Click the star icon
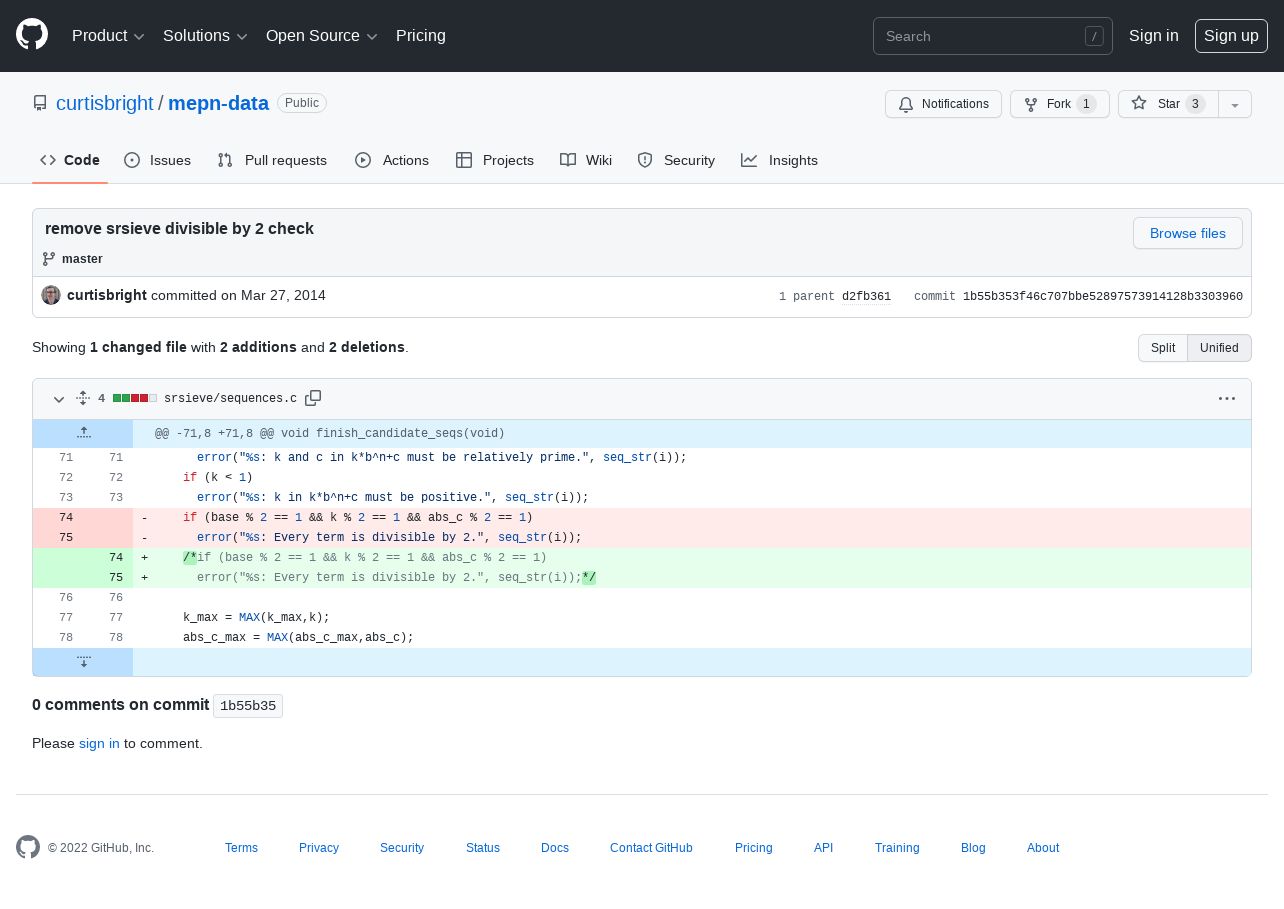The width and height of the screenshot is (1284, 909). point(1139,104)
